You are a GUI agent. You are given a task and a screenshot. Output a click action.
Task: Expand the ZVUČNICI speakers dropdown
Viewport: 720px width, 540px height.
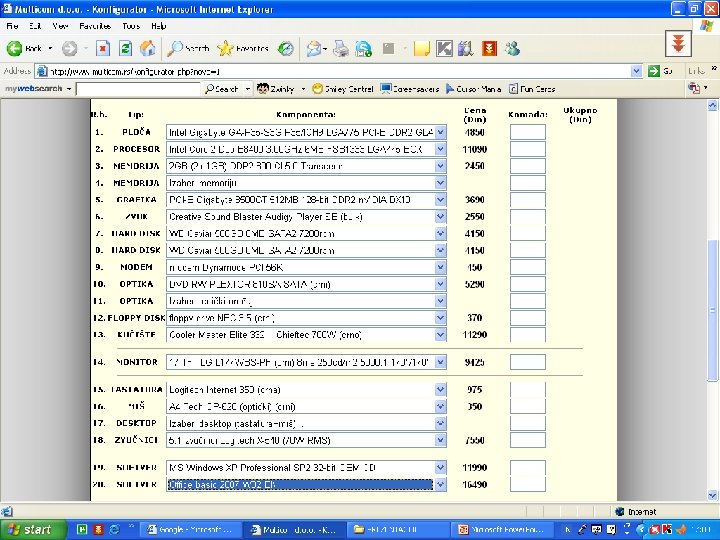(440, 440)
